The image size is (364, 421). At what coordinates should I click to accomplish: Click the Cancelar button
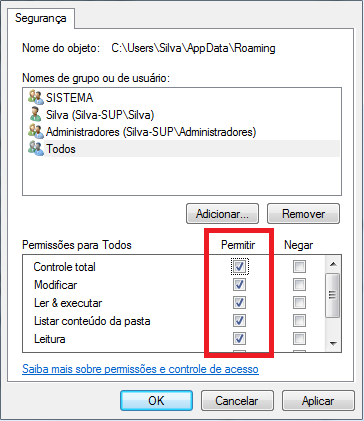coord(237,401)
